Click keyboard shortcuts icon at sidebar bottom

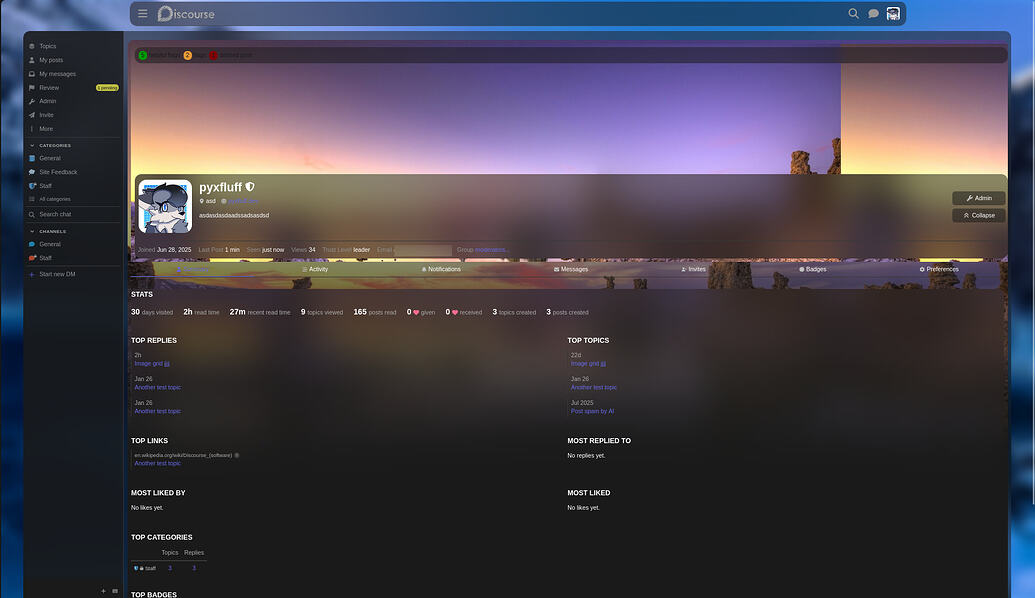pos(115,591)
